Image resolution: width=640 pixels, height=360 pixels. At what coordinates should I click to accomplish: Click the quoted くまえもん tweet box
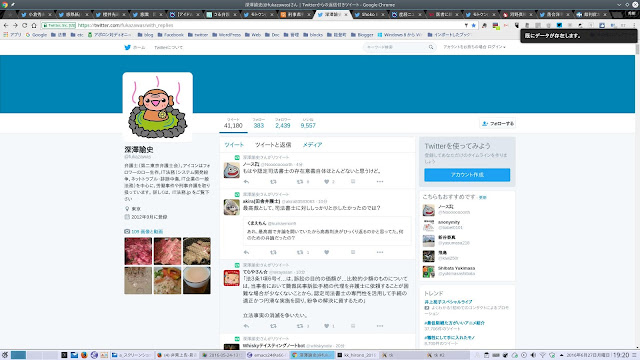click(x=327, y=231)
